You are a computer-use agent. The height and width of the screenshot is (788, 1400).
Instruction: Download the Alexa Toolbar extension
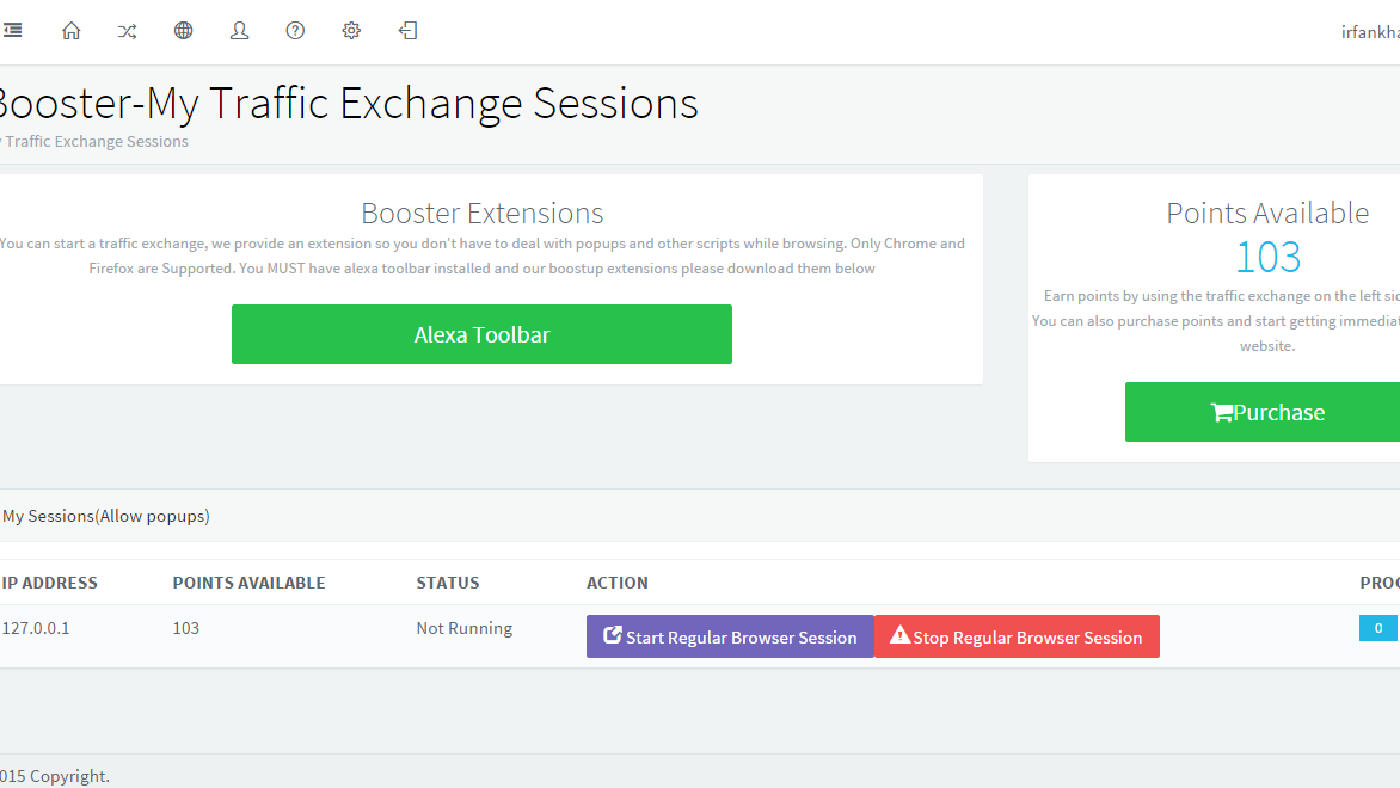point(481,334)
